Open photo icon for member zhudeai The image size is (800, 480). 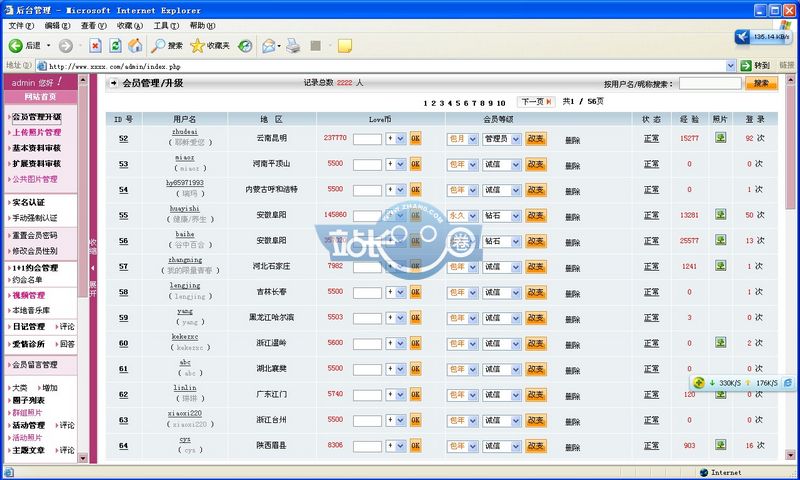[720, 138]
